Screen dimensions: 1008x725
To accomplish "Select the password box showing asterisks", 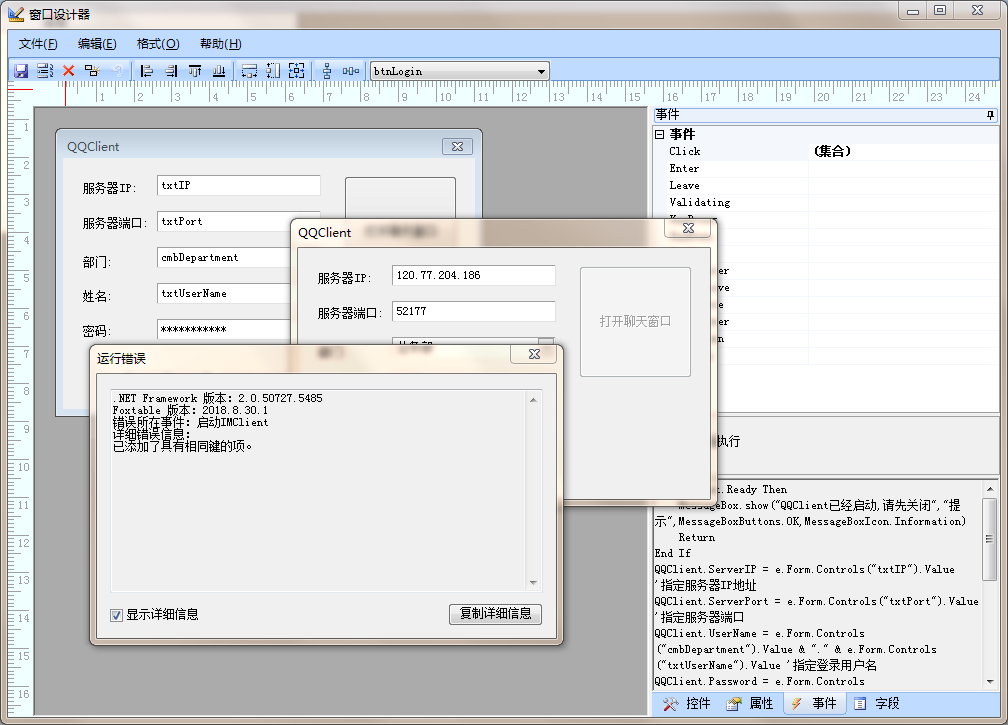I will [224, 329].
